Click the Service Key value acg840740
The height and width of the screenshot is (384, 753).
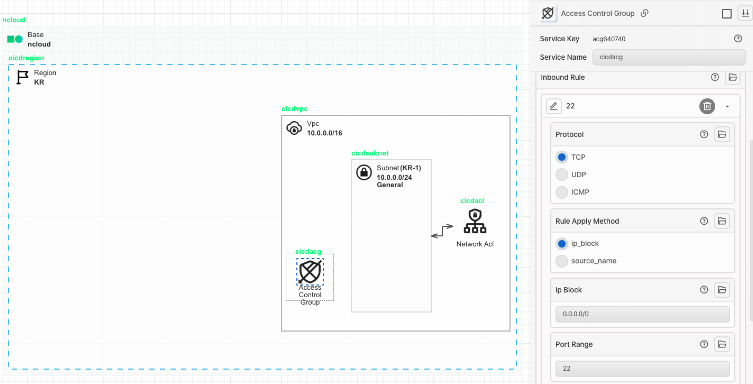point(609,38)
